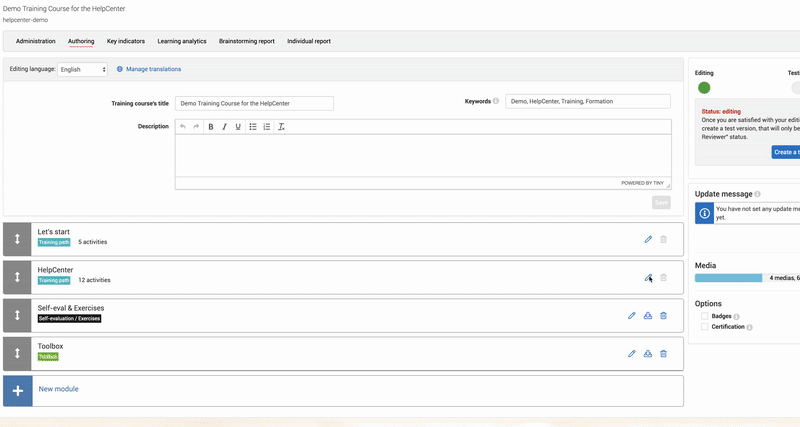Click the resize grip of description editor
Viewport: 800px width, 427px height.
coord(668,186)
